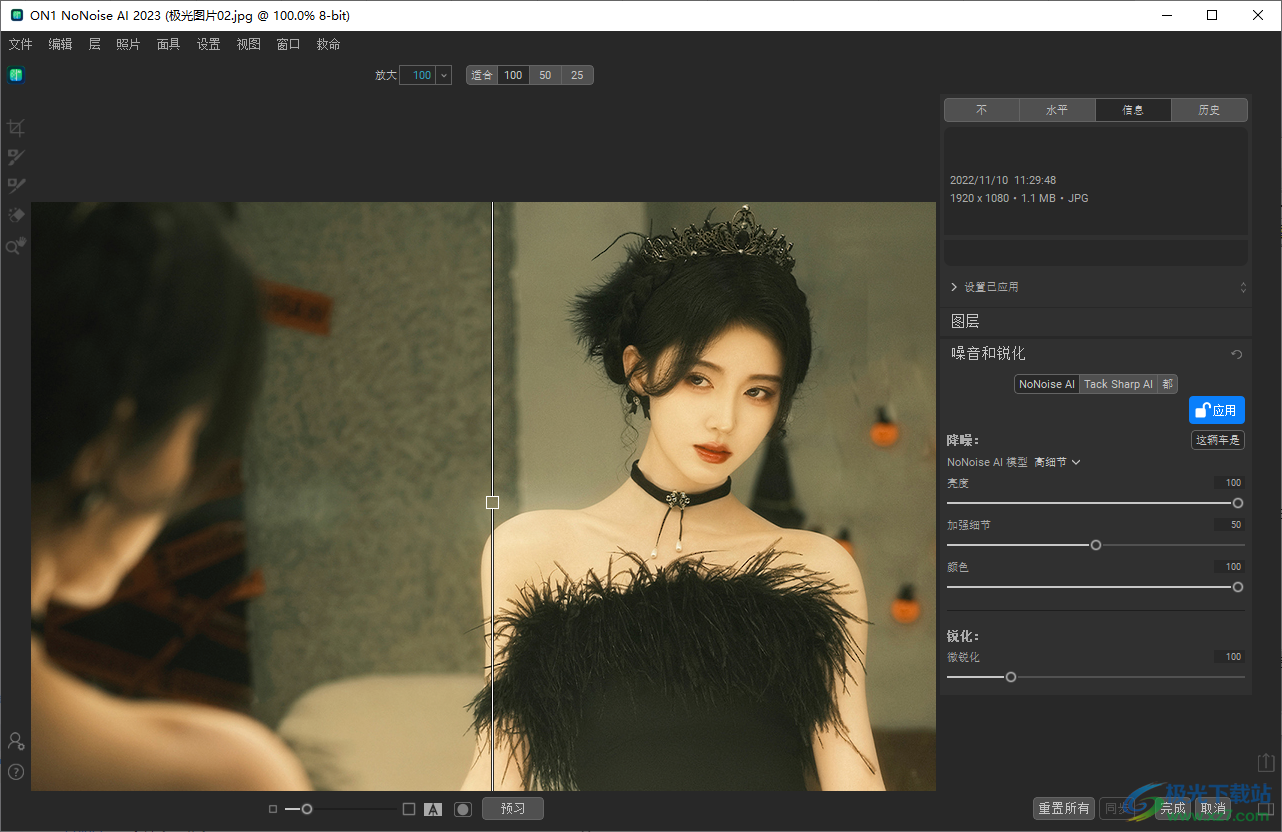Click the reset arrow beside 噪音和锐化
The width and height of the screenshot is (1282, 832).
click(x=1237, y=354)
